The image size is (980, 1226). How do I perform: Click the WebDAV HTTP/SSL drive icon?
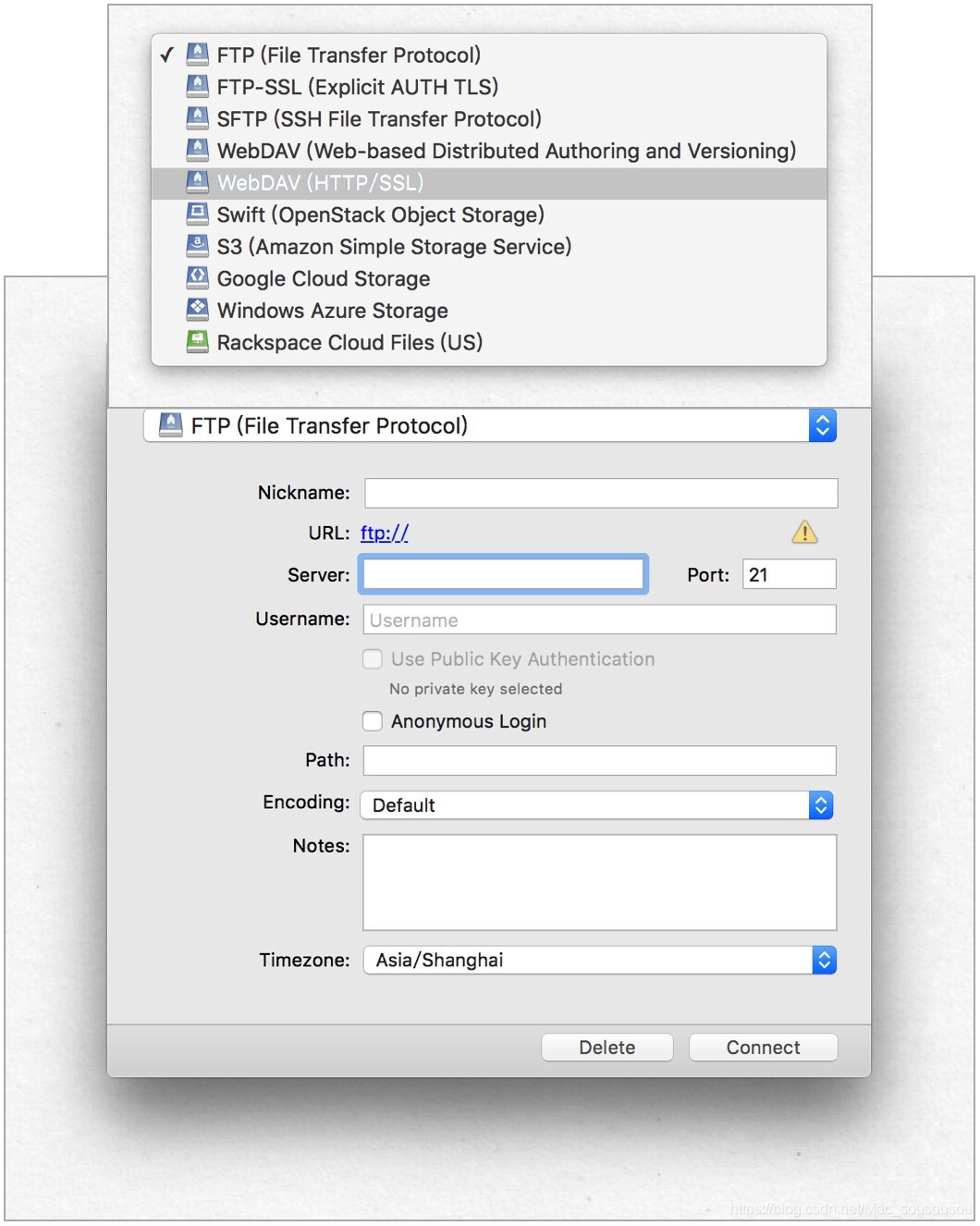point(197,182)
